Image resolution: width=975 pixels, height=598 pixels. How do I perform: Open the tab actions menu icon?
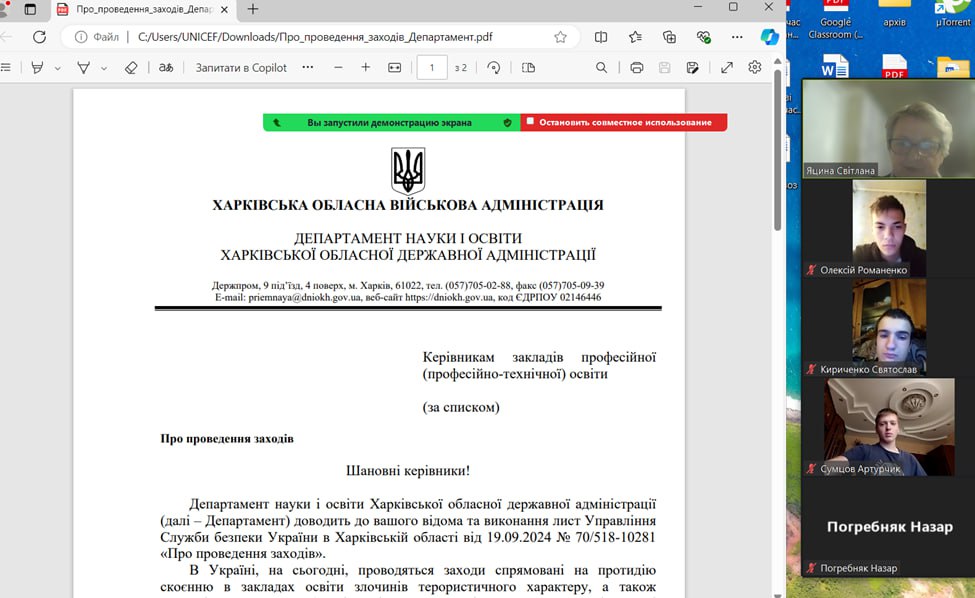coord(30,9)
